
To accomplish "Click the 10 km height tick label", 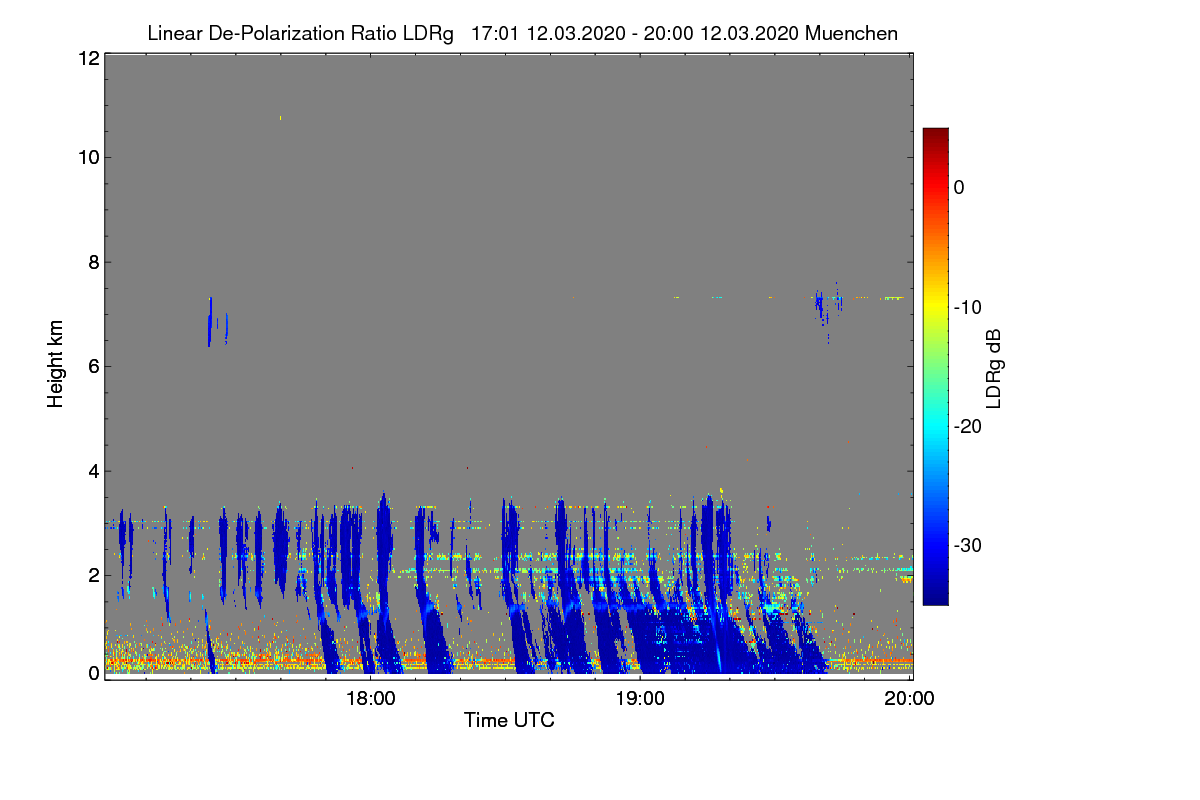I will coord(87,158).
